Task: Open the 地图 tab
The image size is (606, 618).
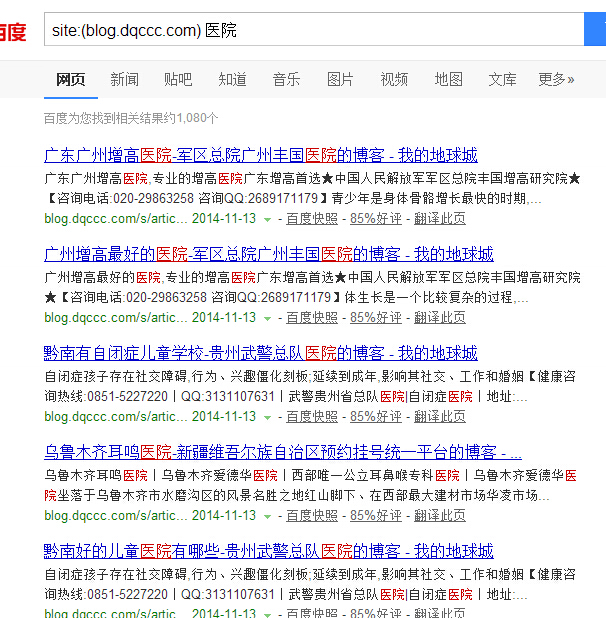Action: (448, 80)
